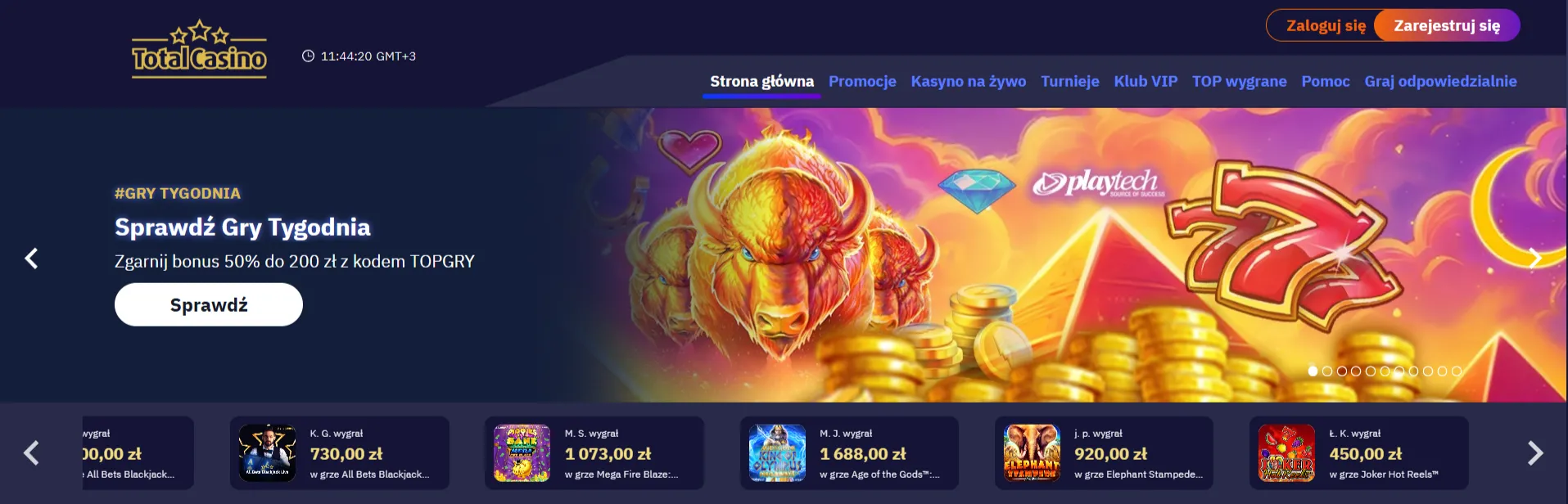The height and width of the screenshot is (504, 1568).
Task: Click the Total Casino logo
Action: click(x=199, y=50)
